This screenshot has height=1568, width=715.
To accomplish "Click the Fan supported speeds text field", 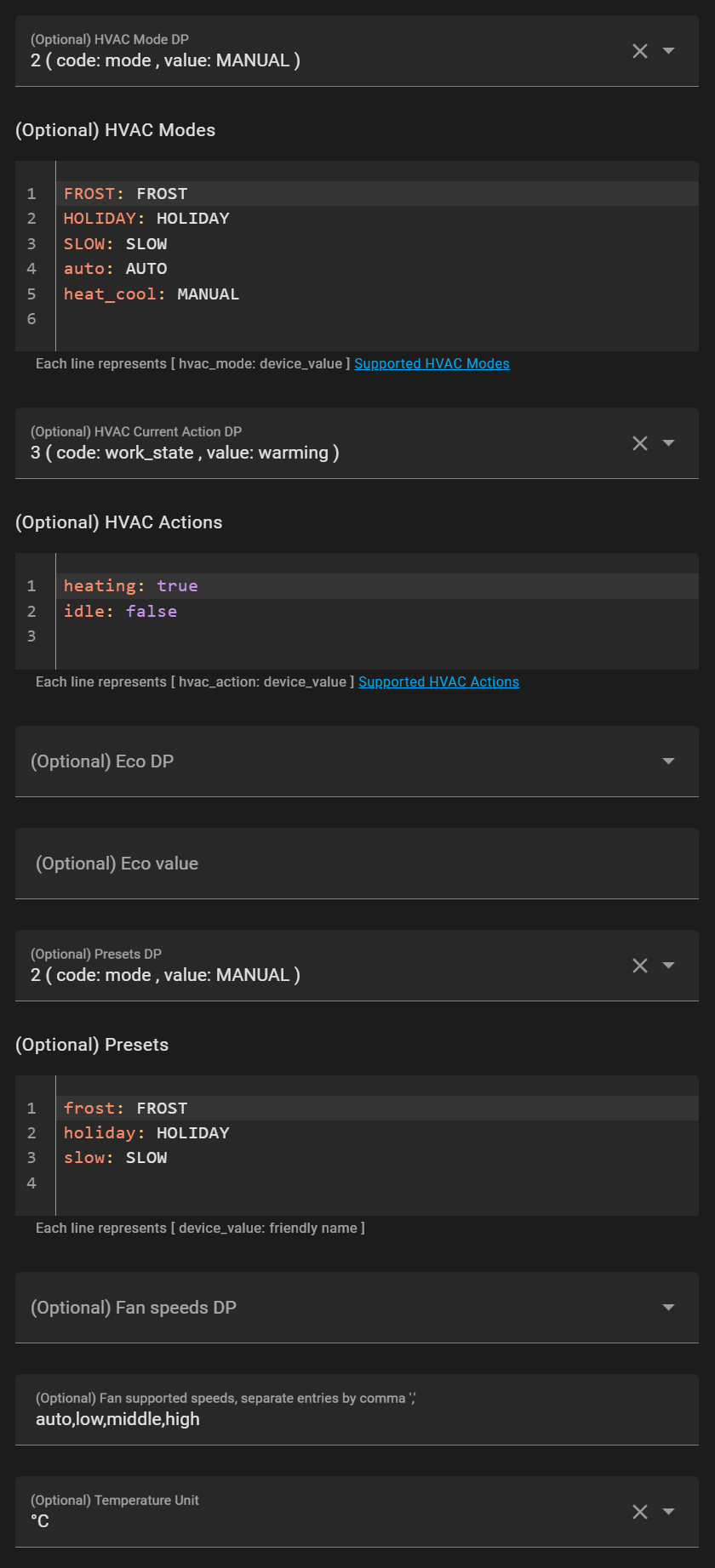I will pos(357,1419).
